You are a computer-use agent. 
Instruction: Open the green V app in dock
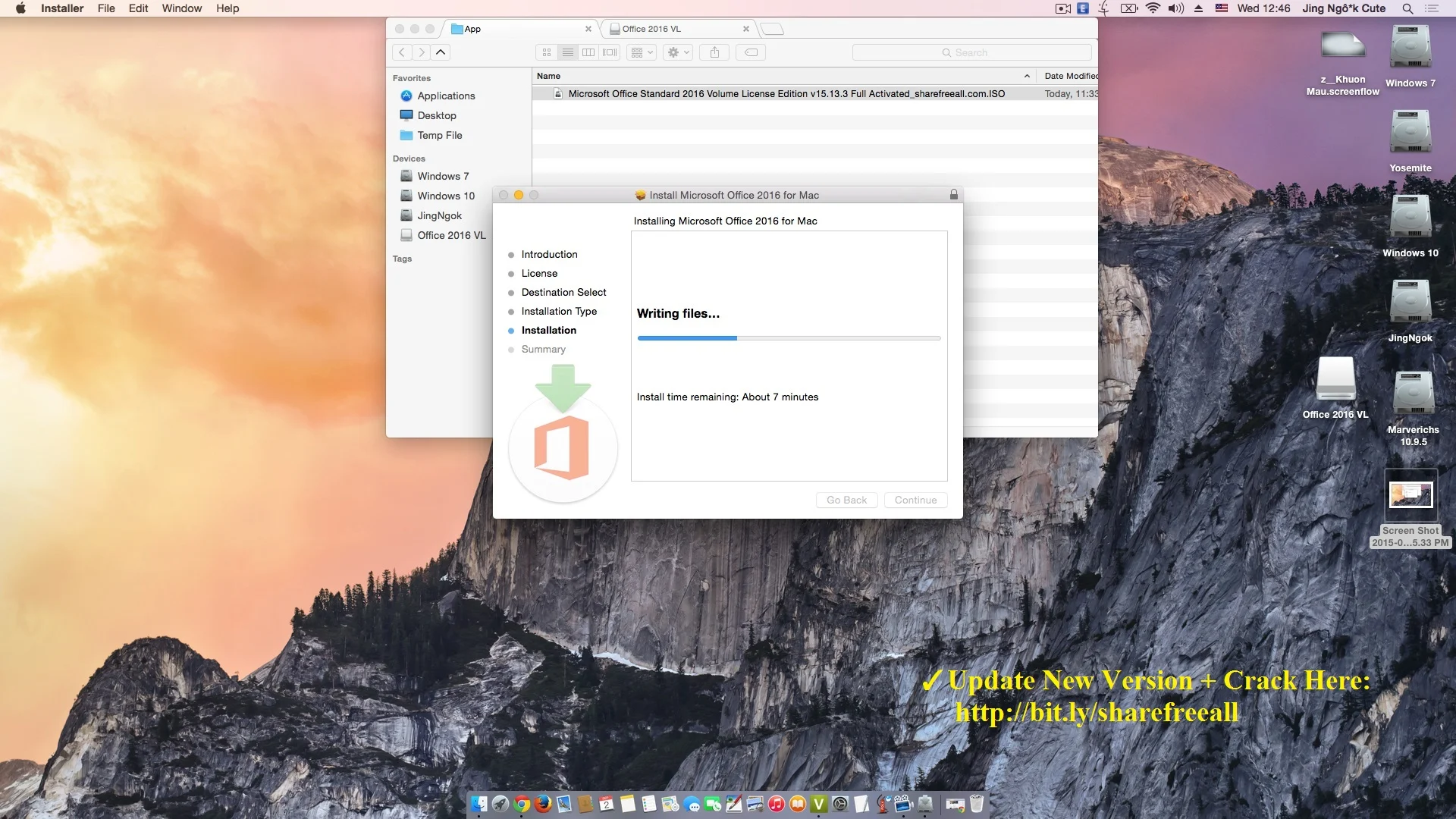(x=818, y=804)
